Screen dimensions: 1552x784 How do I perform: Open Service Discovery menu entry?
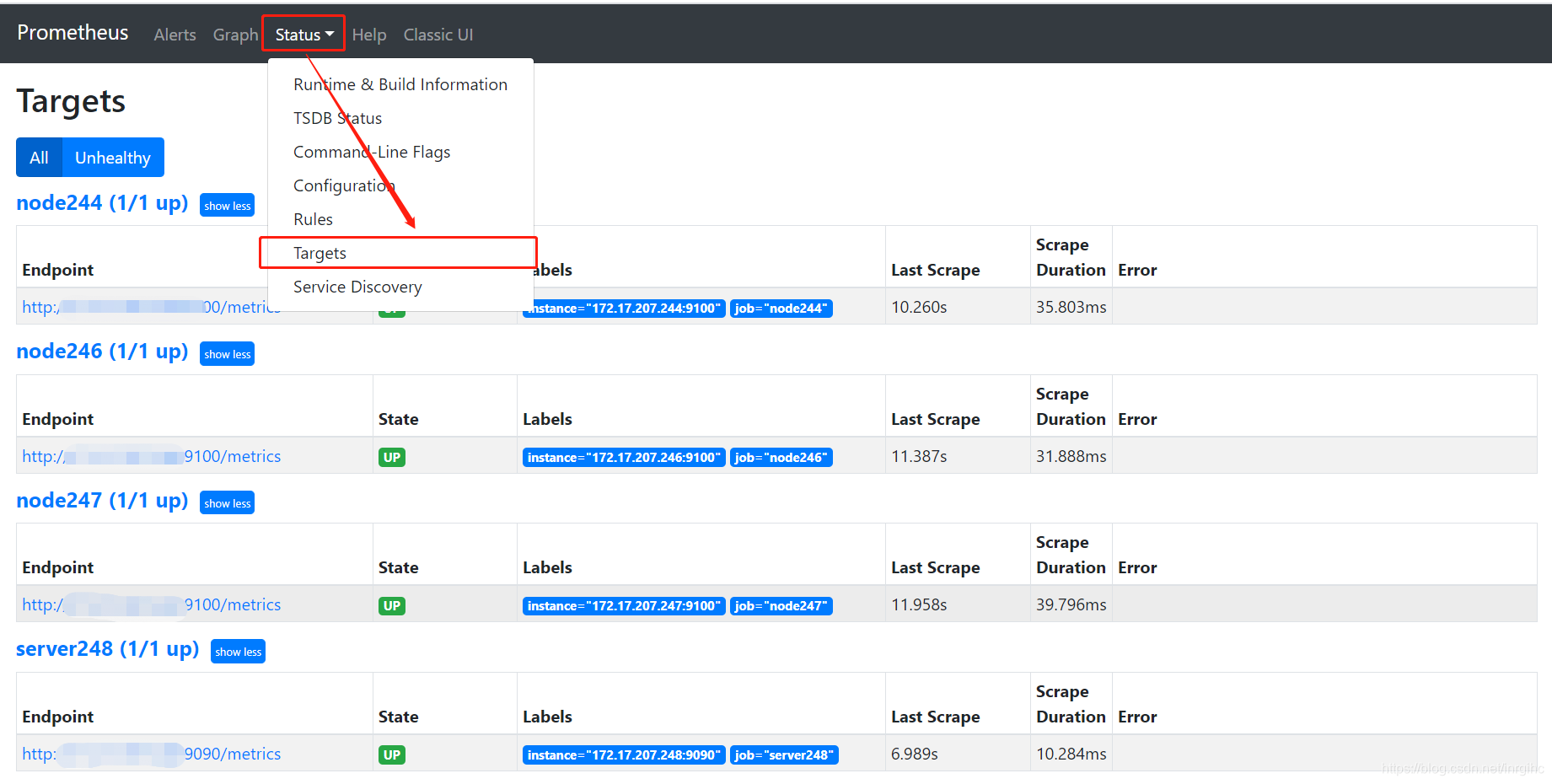coord(400,287)
